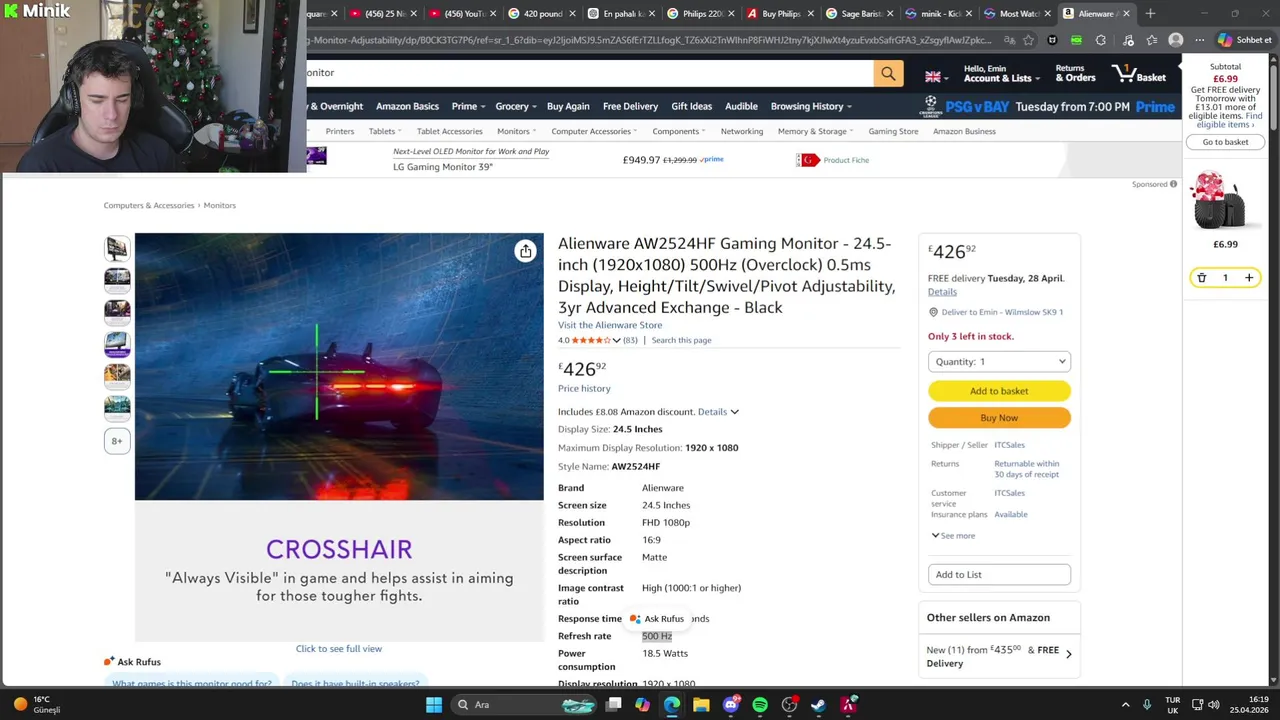Open Steam from the taskbar
This screenshot has width=1280, height=720.
coord(818,705)
